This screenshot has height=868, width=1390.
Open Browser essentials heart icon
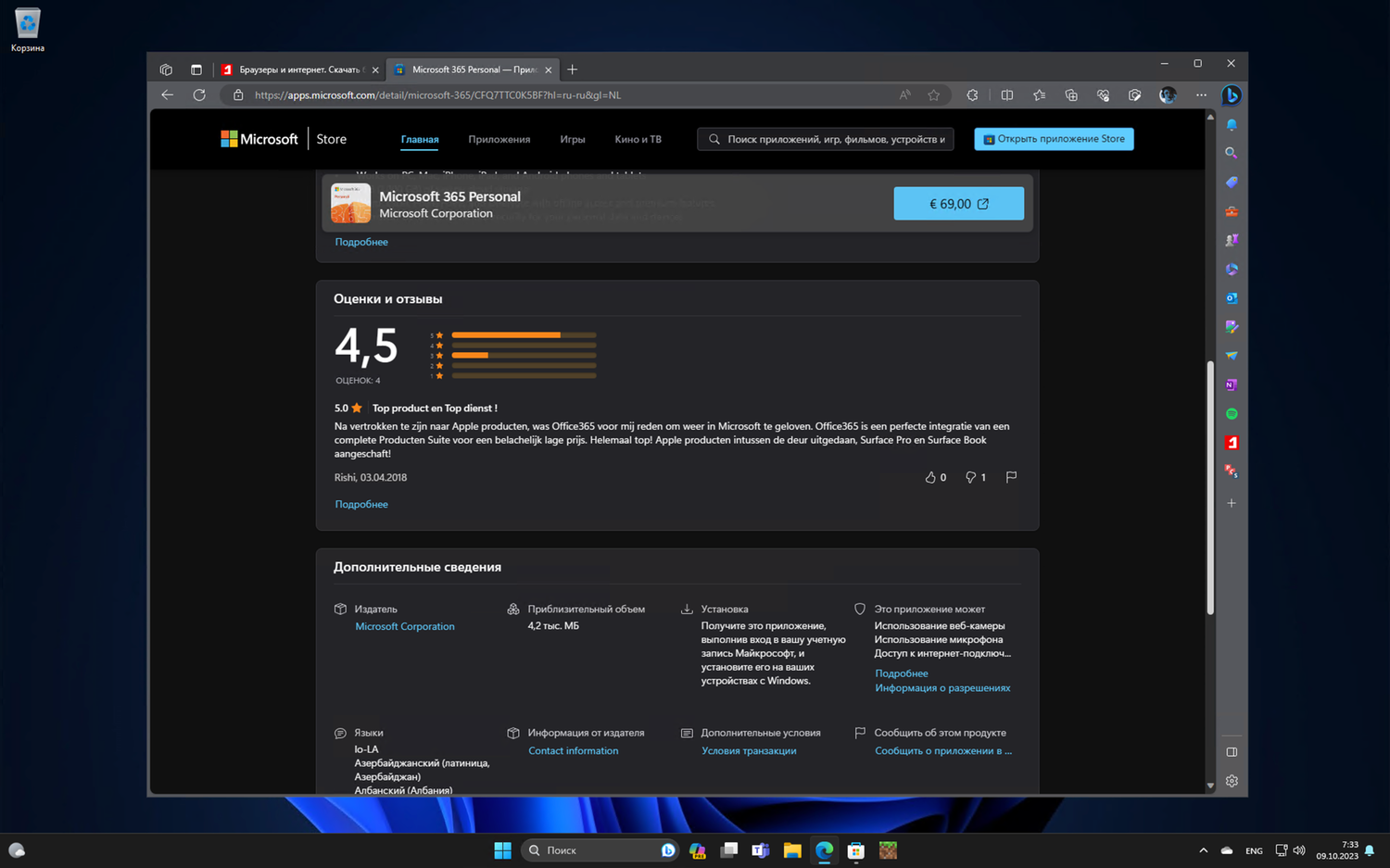tap(1103, 94)
